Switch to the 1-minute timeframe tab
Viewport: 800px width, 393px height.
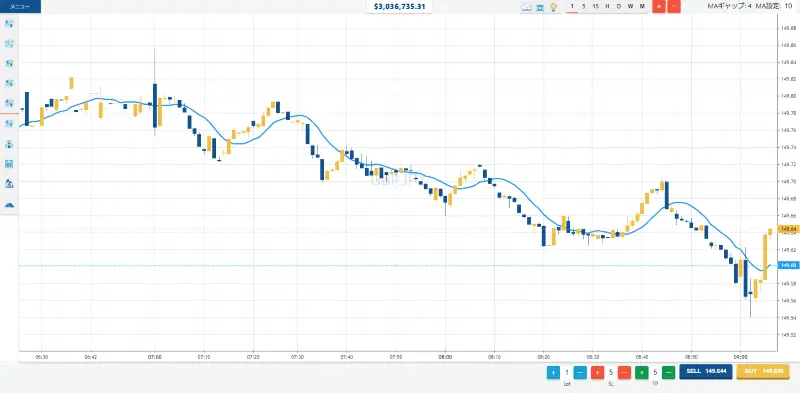pyautogui.click(x=572, y=7)
